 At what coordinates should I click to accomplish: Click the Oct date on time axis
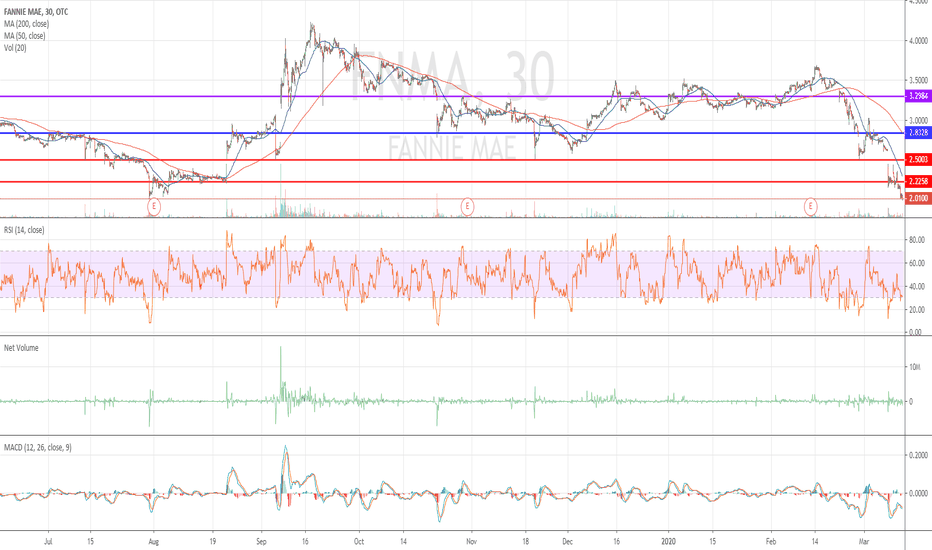point(358,542)
